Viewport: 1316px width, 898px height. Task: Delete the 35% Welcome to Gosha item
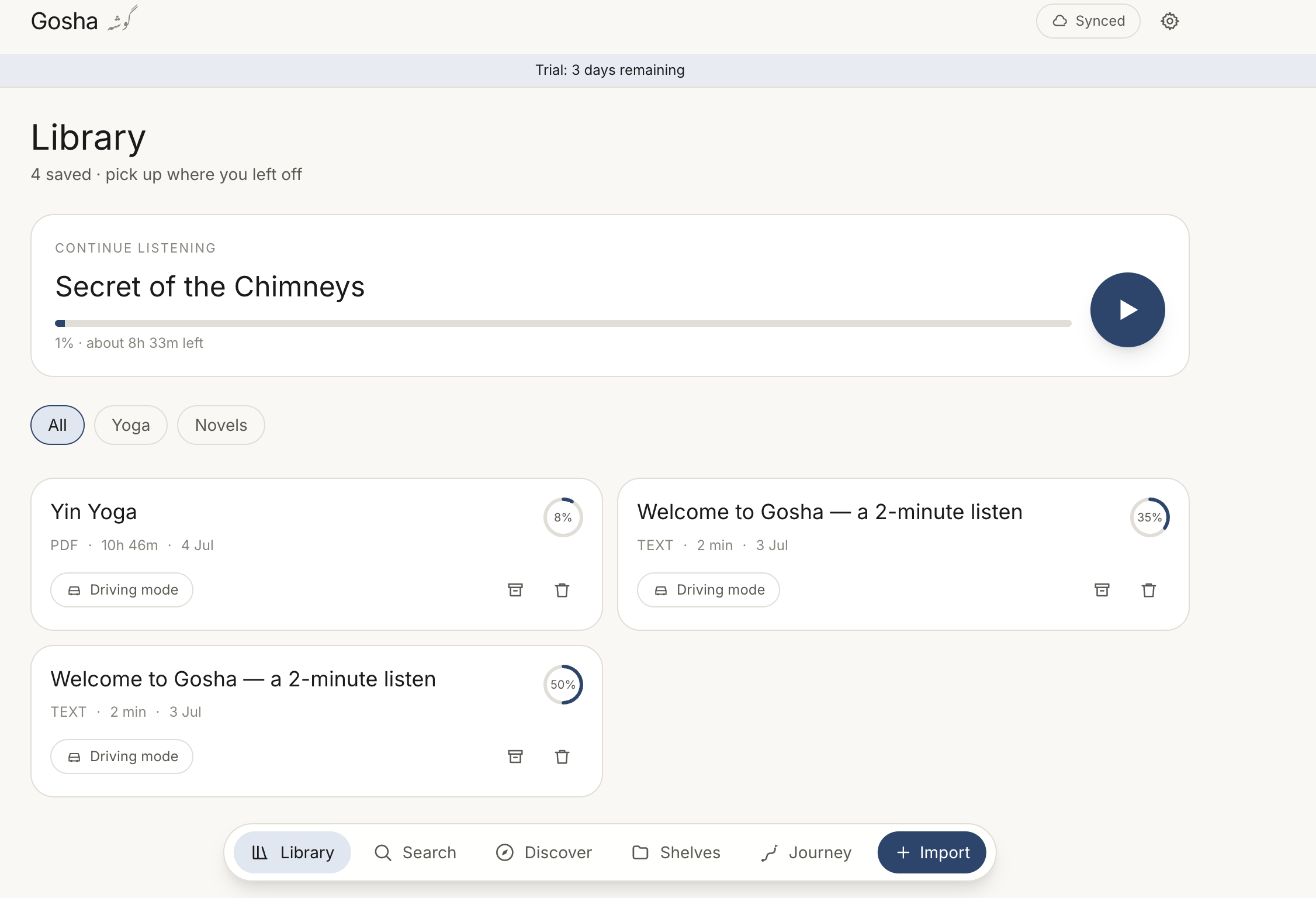pos(1149,590)
